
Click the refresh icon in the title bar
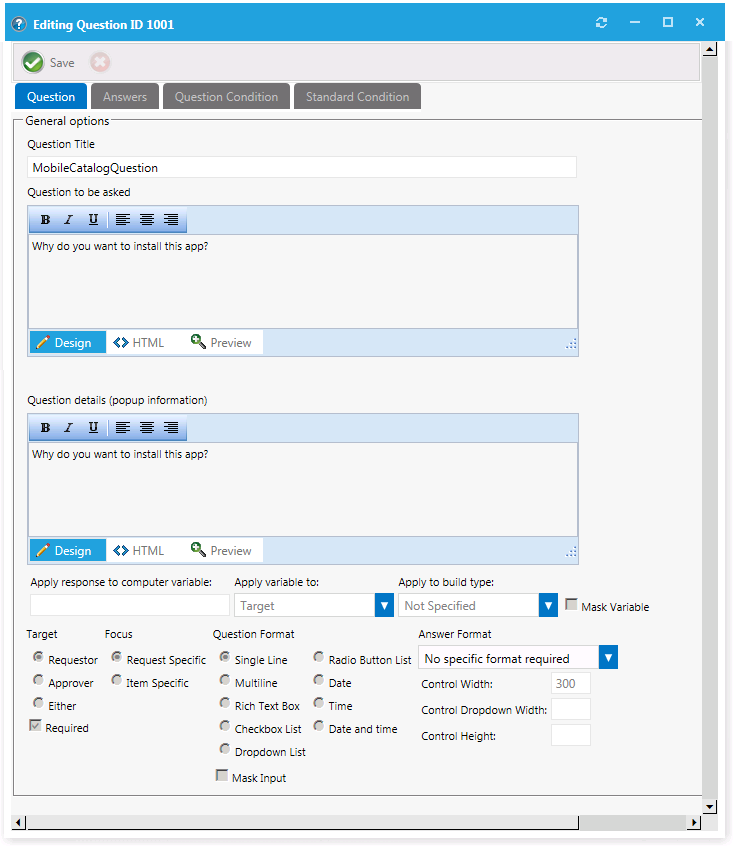(601, 22)
